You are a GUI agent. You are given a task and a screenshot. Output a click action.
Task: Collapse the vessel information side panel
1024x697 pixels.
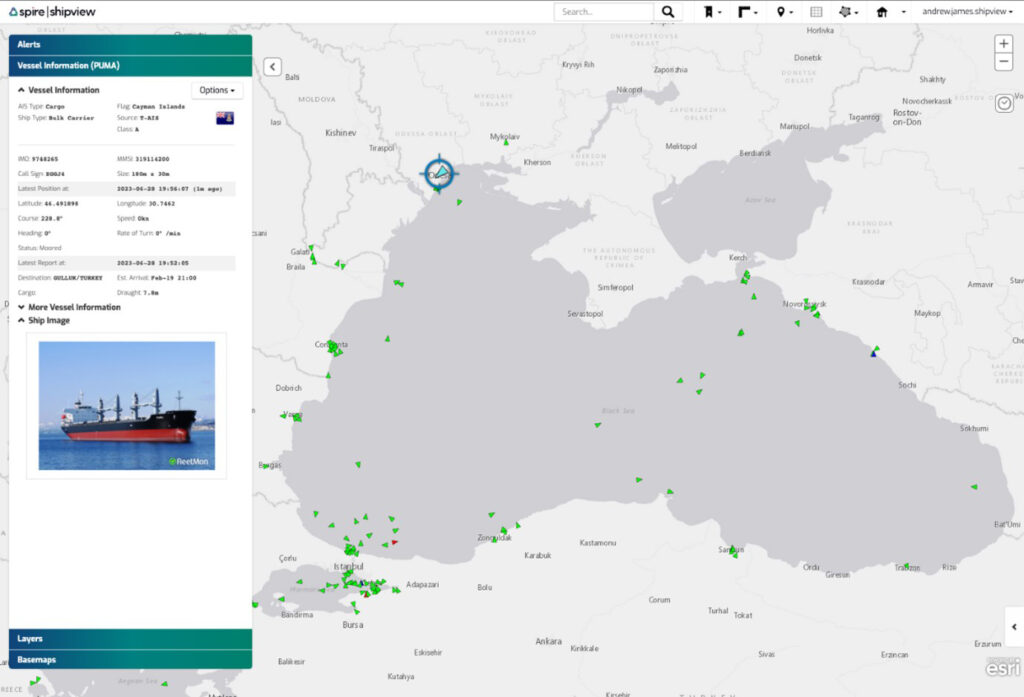coord(271,66)
